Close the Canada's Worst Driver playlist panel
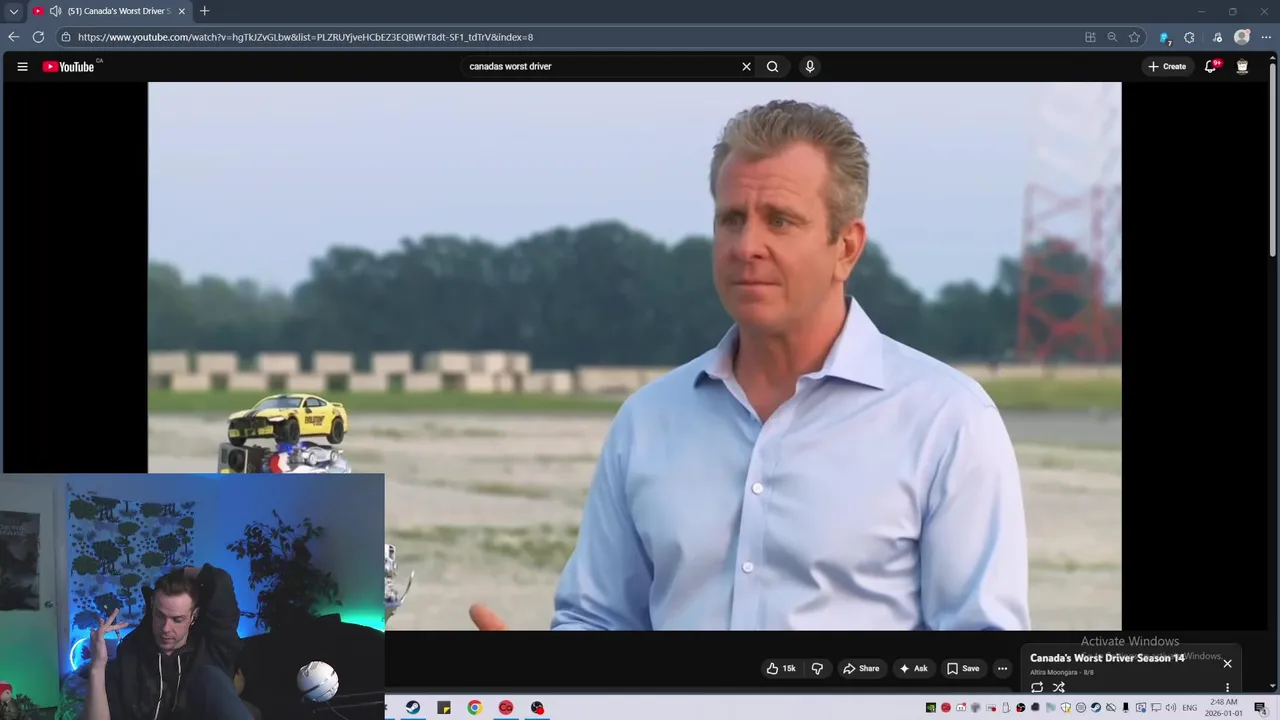The image size is (1280, 720). tap(1227, 663)
